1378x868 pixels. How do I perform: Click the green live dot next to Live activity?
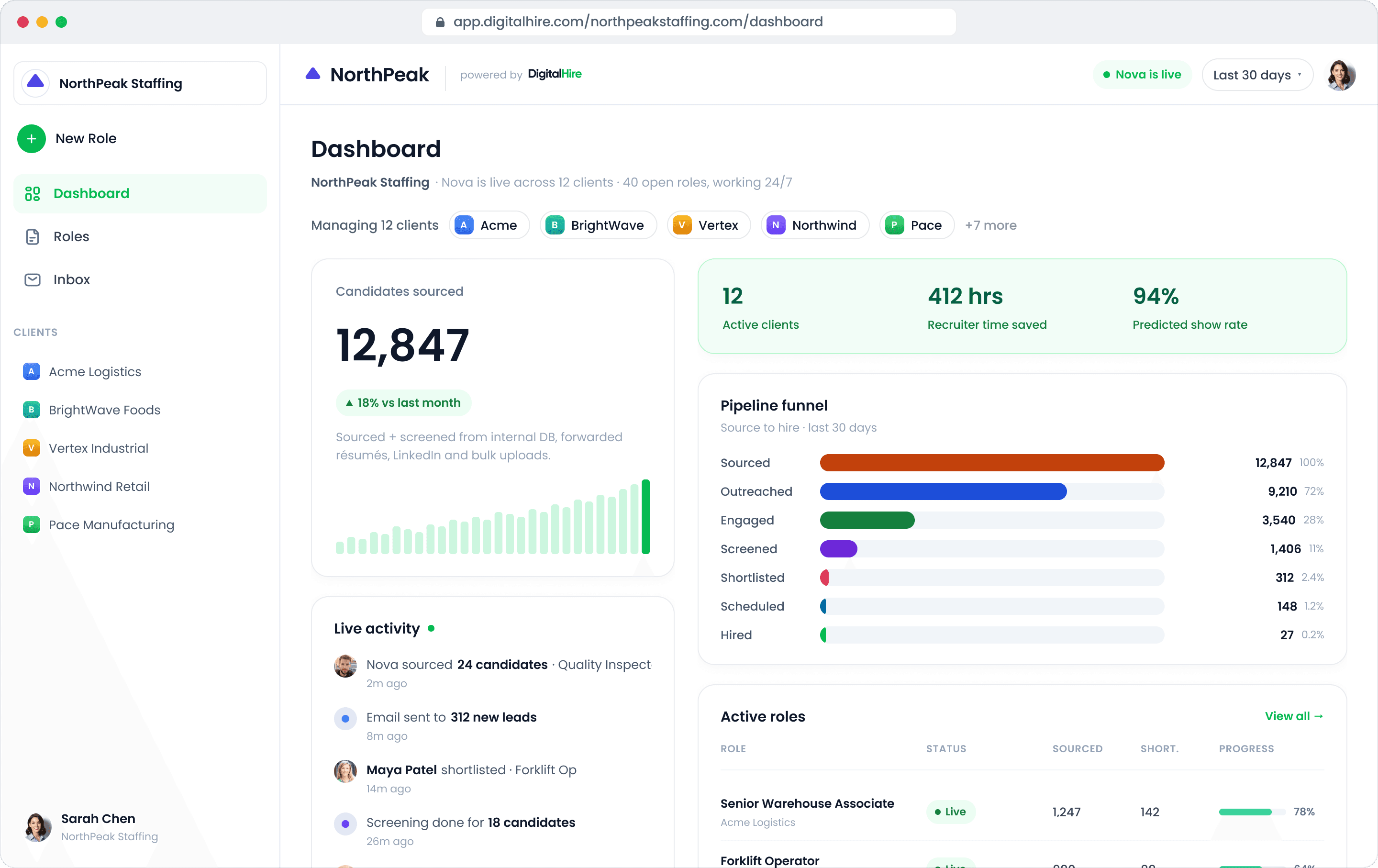[x=431, y=628]
